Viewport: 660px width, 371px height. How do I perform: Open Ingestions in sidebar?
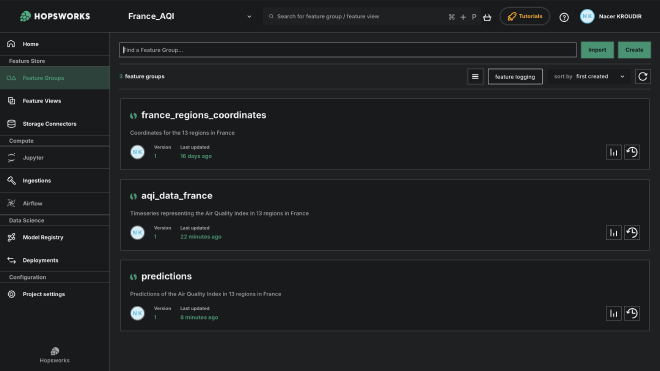[55, 181]
